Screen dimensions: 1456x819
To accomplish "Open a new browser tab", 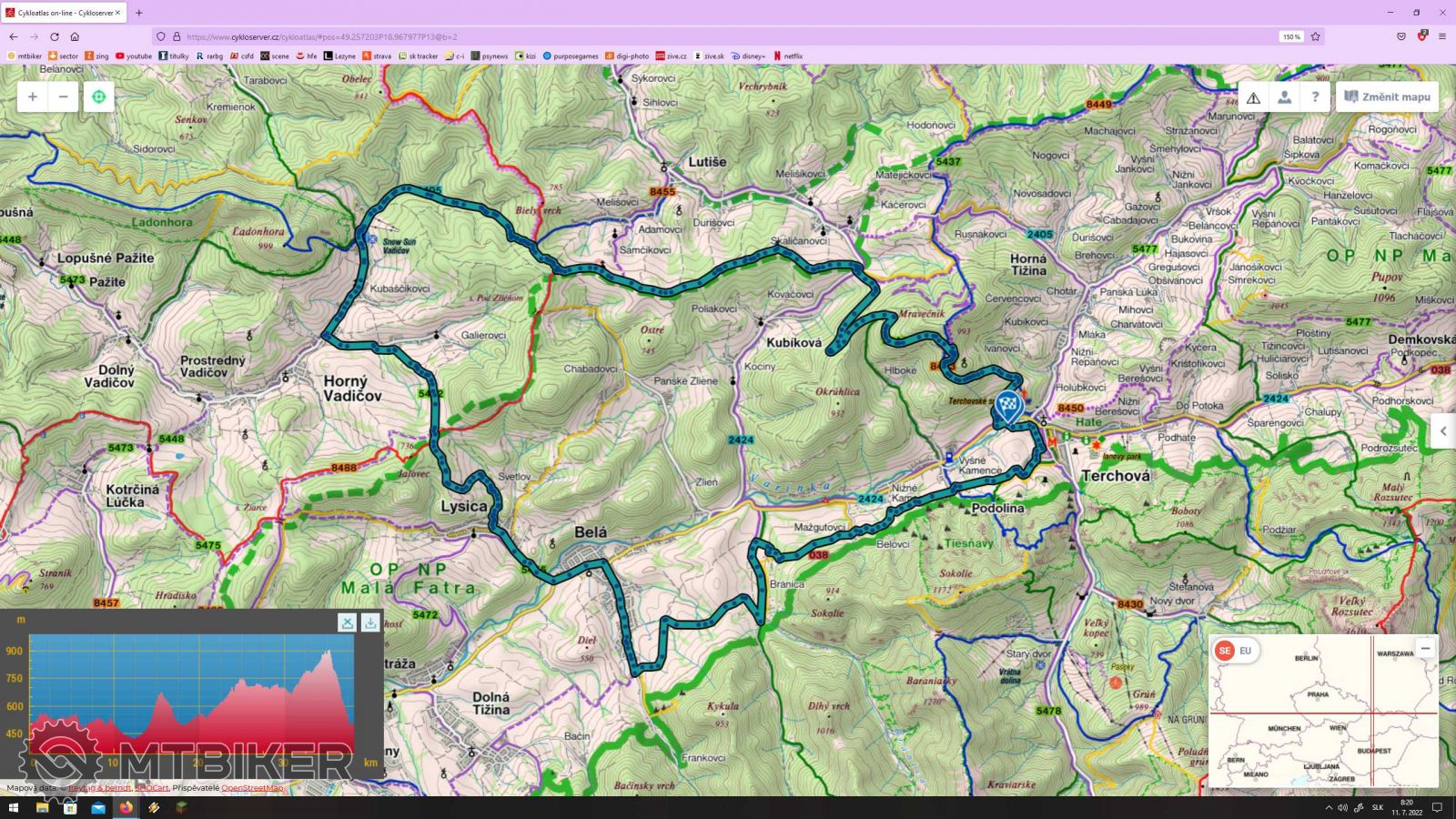I will click(139, 13).
